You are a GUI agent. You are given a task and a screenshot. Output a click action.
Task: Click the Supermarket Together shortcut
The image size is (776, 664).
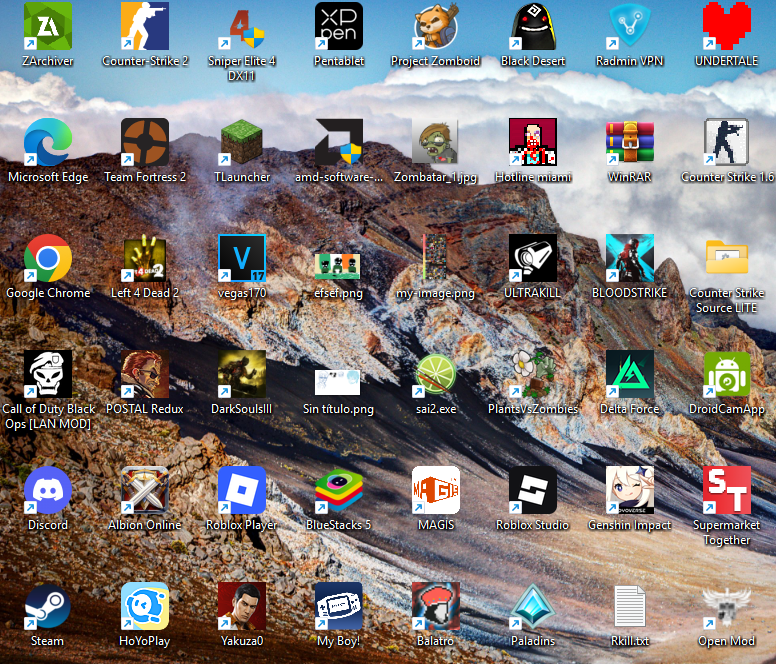pos(727,489)
